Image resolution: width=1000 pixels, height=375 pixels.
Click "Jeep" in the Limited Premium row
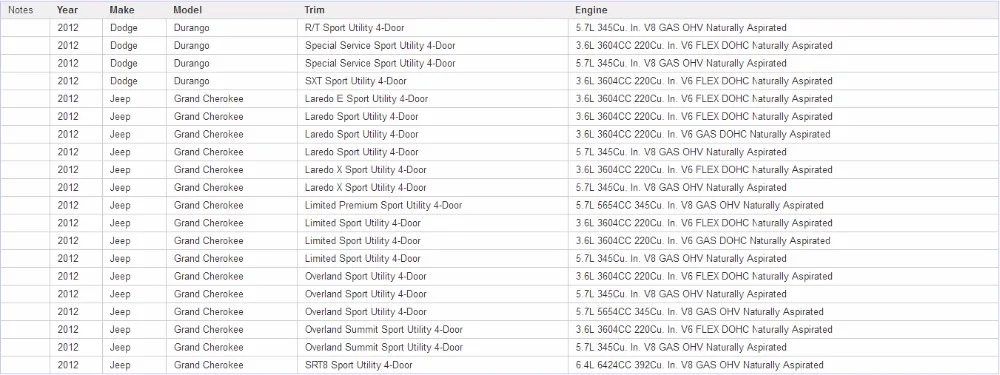click(120, 205)
